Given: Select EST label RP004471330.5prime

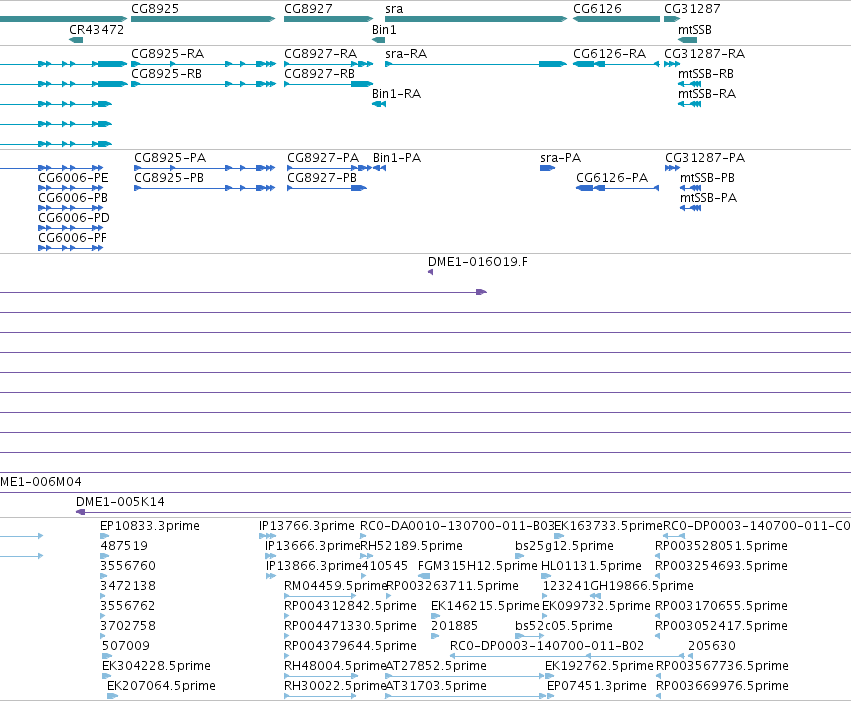Looking at the screenshot, I should 351,626.
